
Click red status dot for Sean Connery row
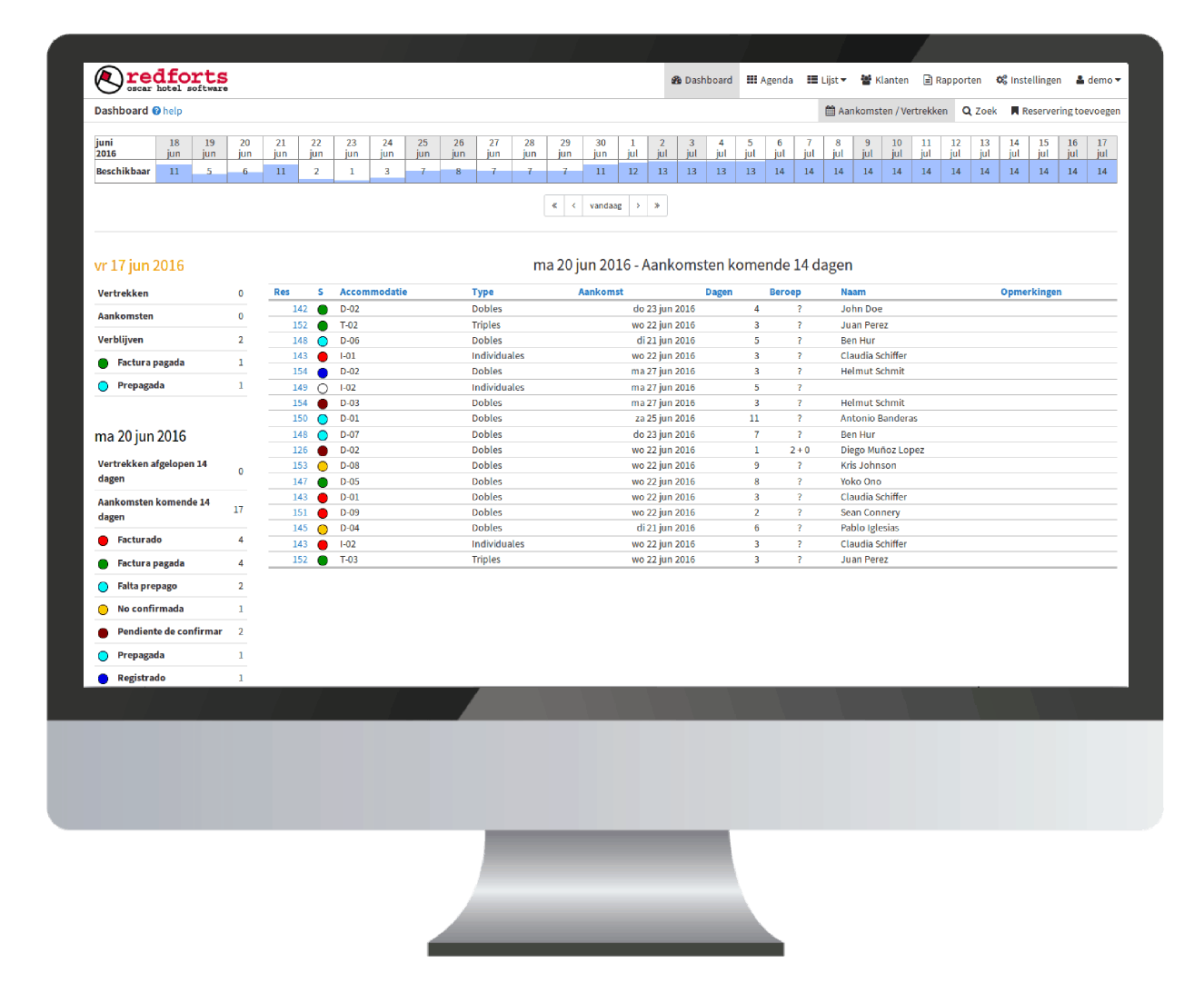coord(323,514)
